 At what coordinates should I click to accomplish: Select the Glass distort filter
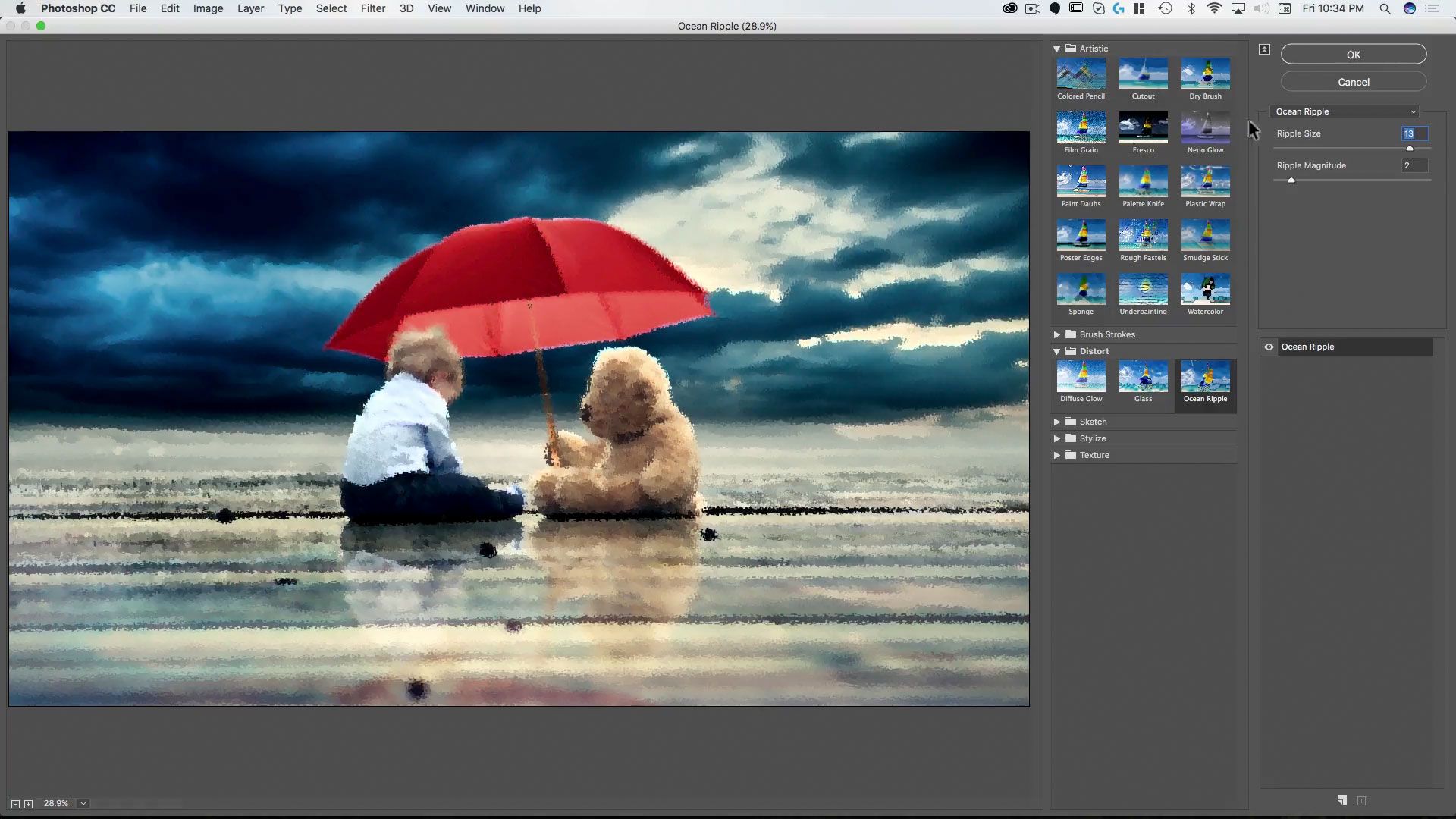pos(1143,377)
